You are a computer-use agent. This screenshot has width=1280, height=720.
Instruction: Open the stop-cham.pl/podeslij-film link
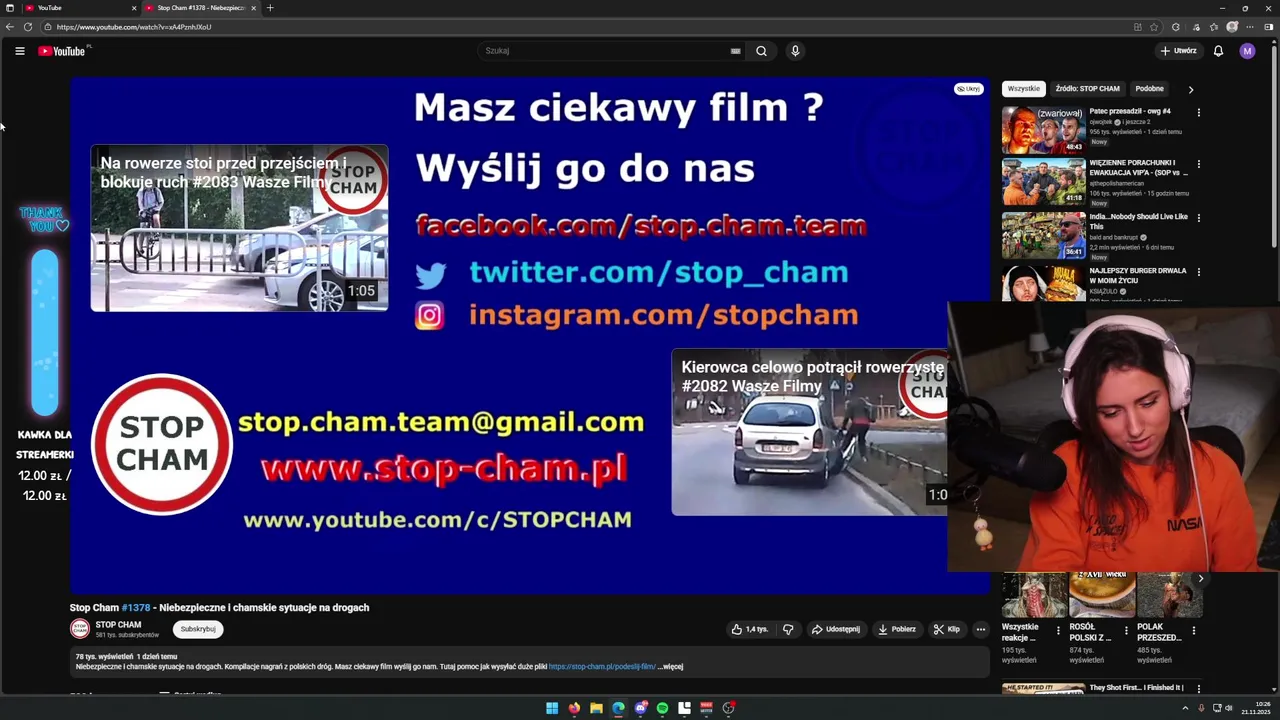pos(602,666)
